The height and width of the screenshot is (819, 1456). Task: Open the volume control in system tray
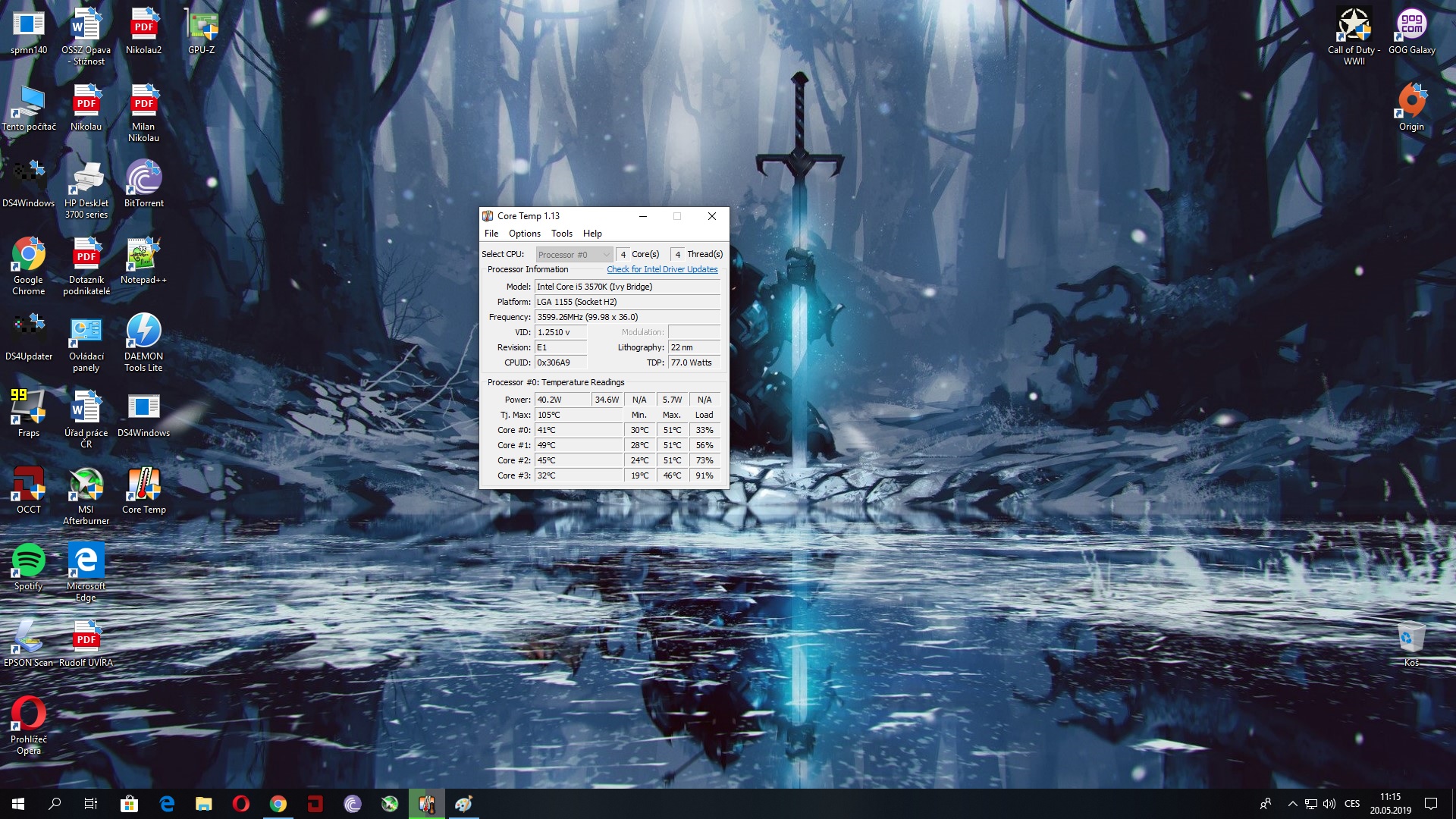(1329, 804)
